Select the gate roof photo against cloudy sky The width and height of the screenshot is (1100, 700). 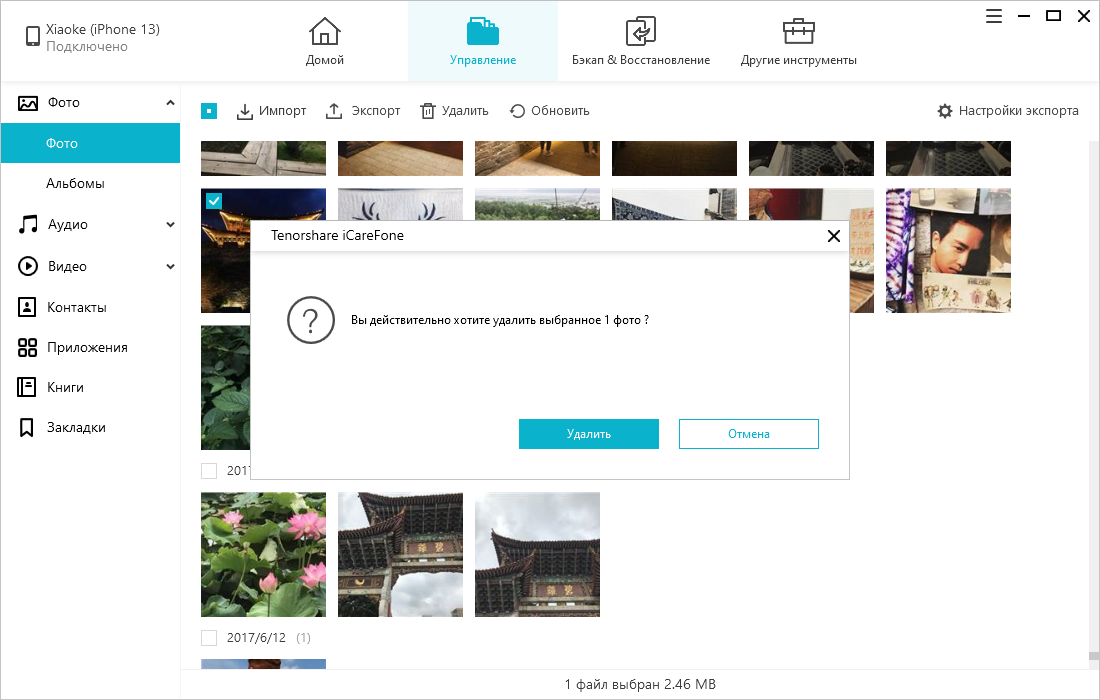tap(537, 555)
